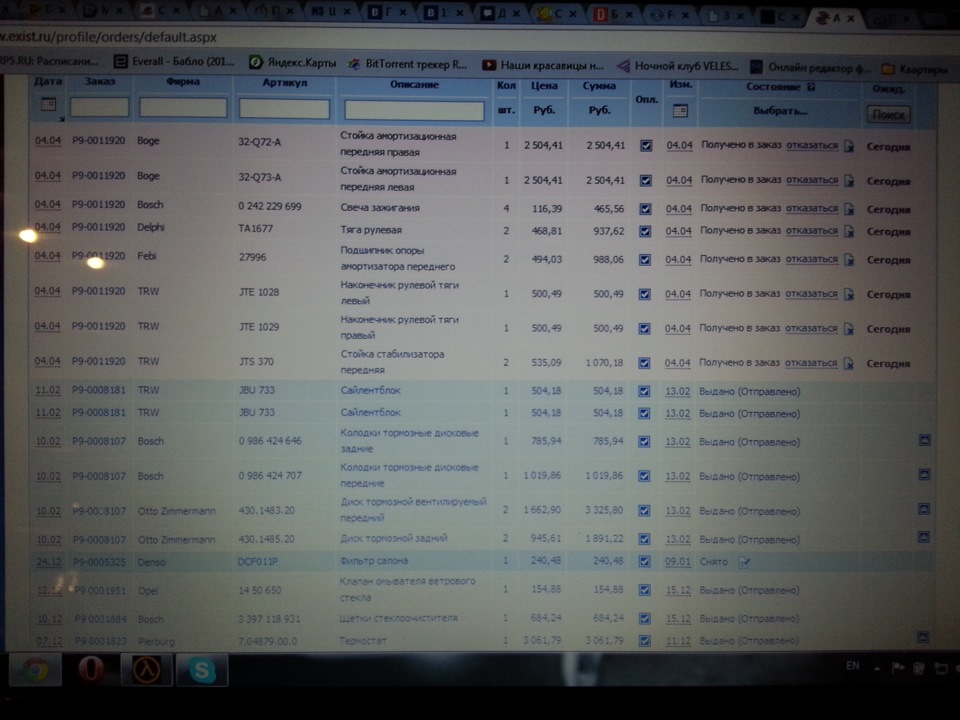The width and height of the screenshot is (960, 720).
Task: Open the calendar icon under the Изм. column
Action: click(680, 111)
